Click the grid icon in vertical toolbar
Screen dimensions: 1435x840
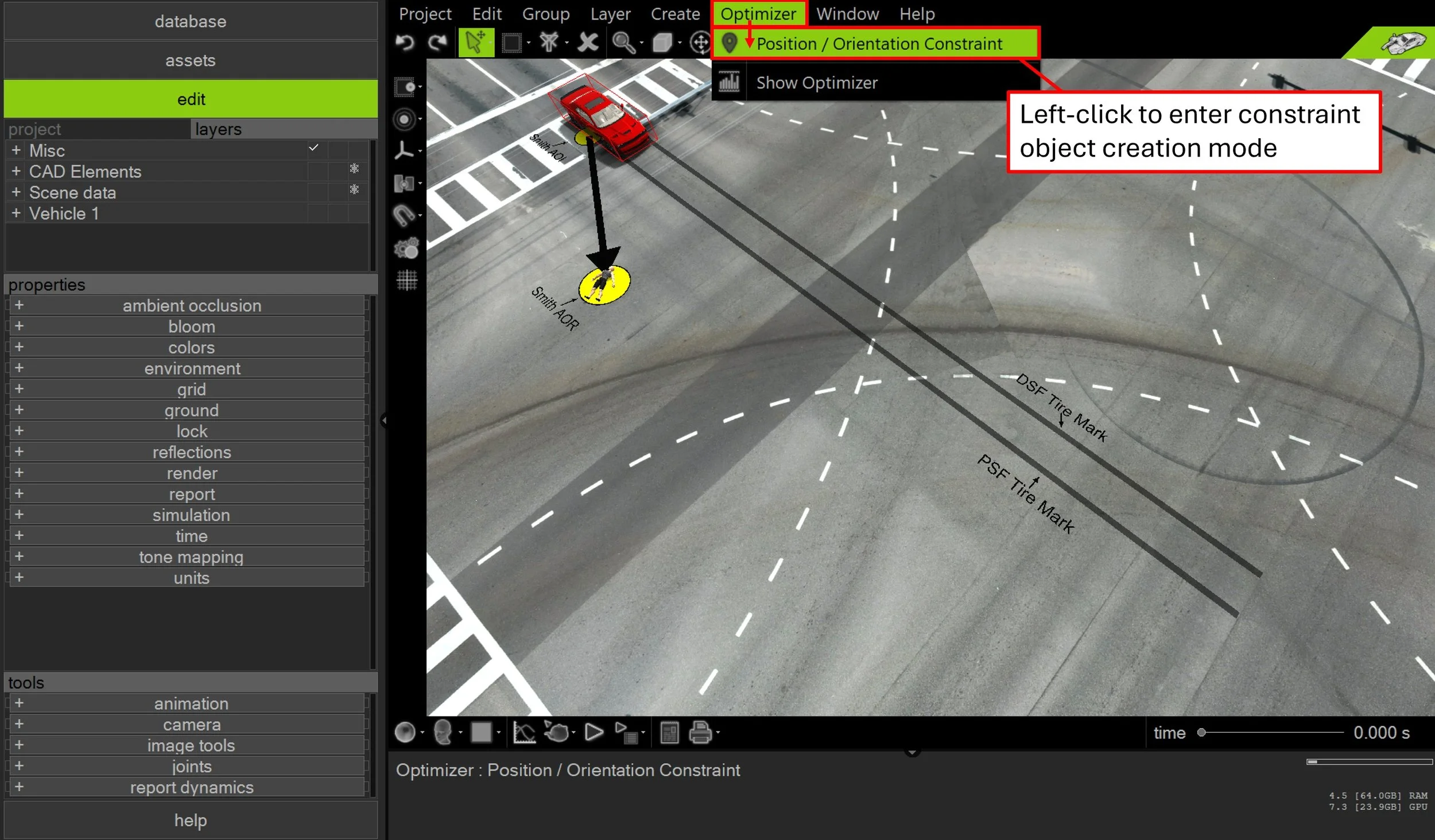(x=406, y=280)
